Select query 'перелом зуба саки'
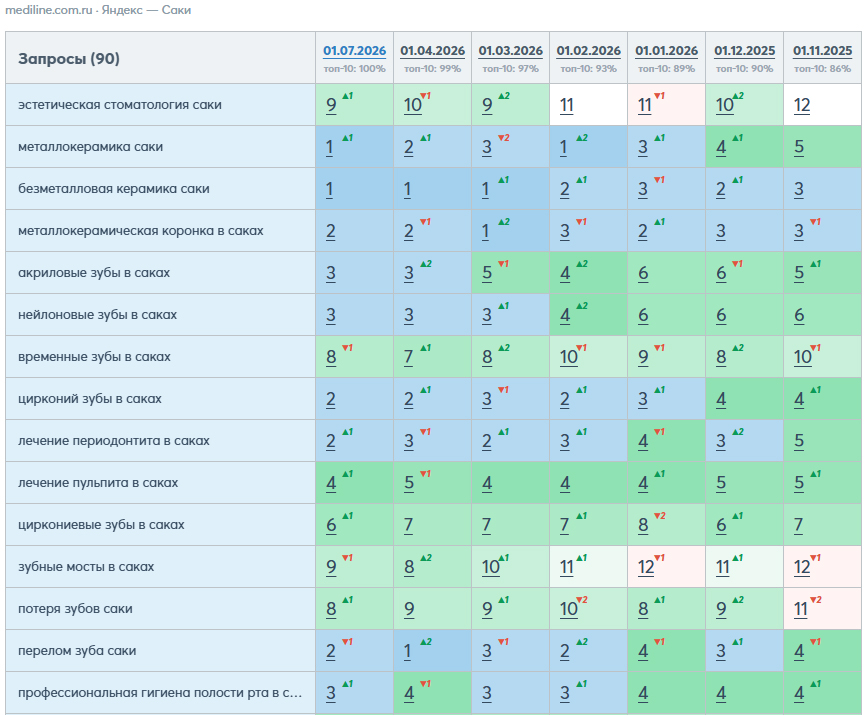Viewport: 866px width, 715px height. click(x=77, y=651)
